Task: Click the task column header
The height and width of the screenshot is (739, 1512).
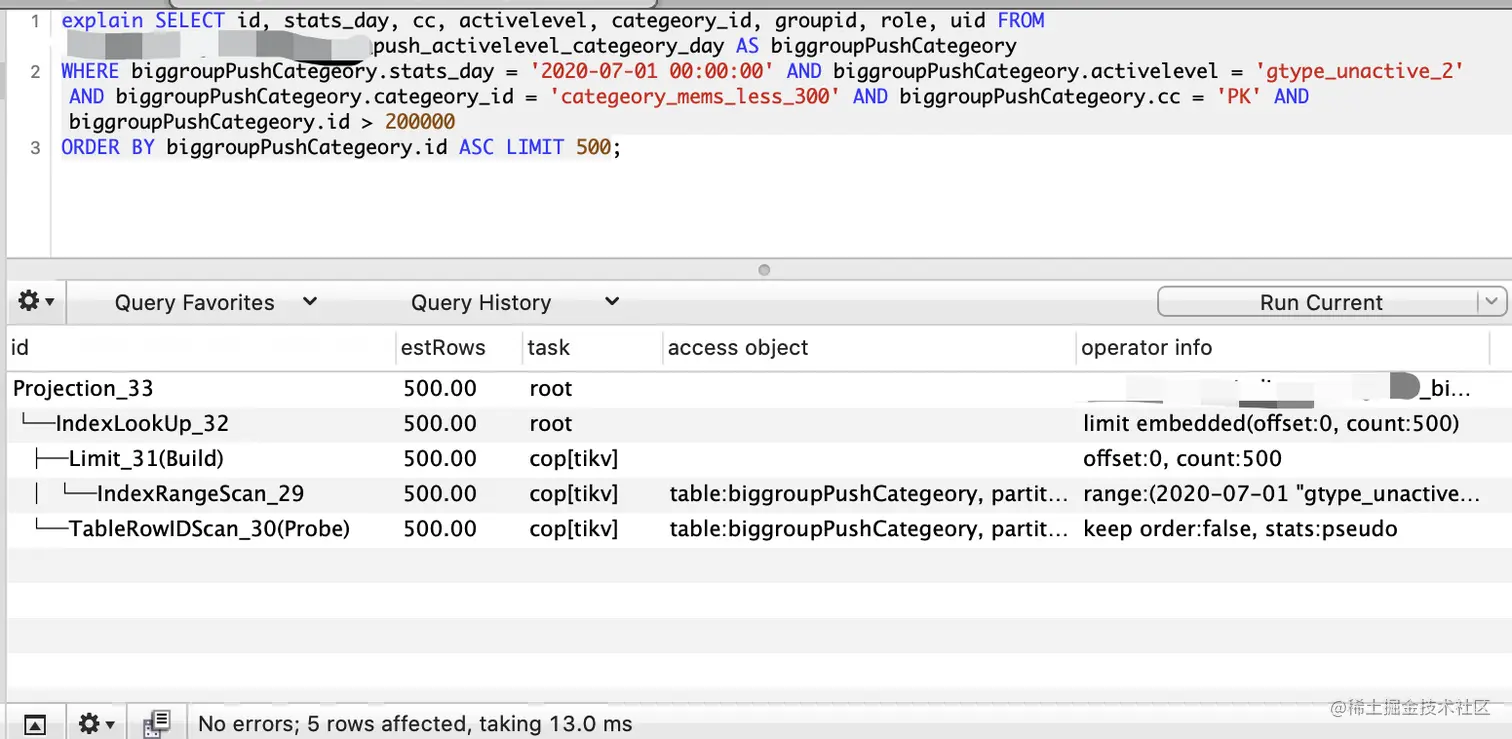Action: pos(549,348)
